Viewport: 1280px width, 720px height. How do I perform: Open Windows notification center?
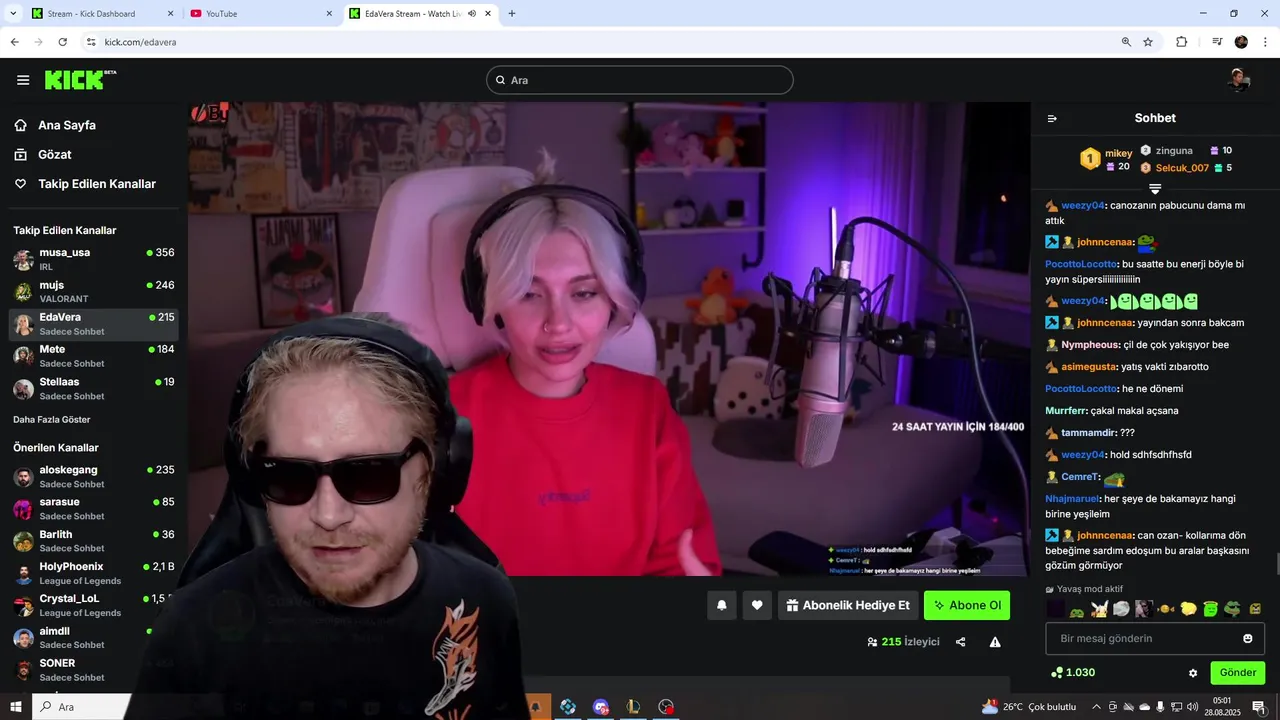click(1259, 707)
